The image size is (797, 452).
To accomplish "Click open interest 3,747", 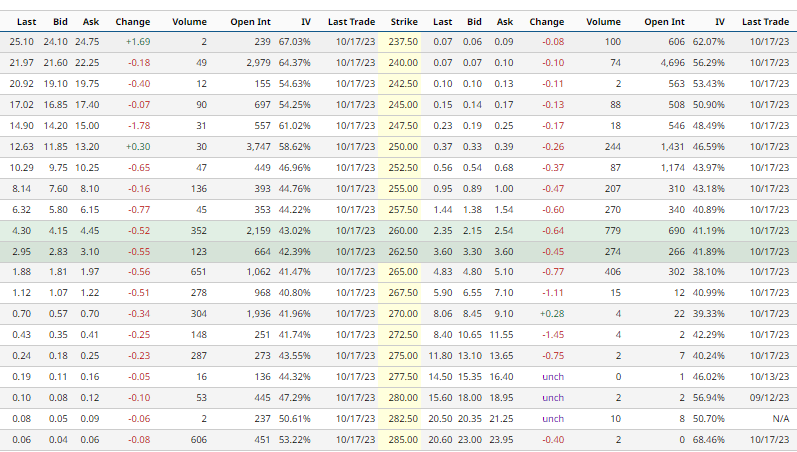I will click(258, 146).
